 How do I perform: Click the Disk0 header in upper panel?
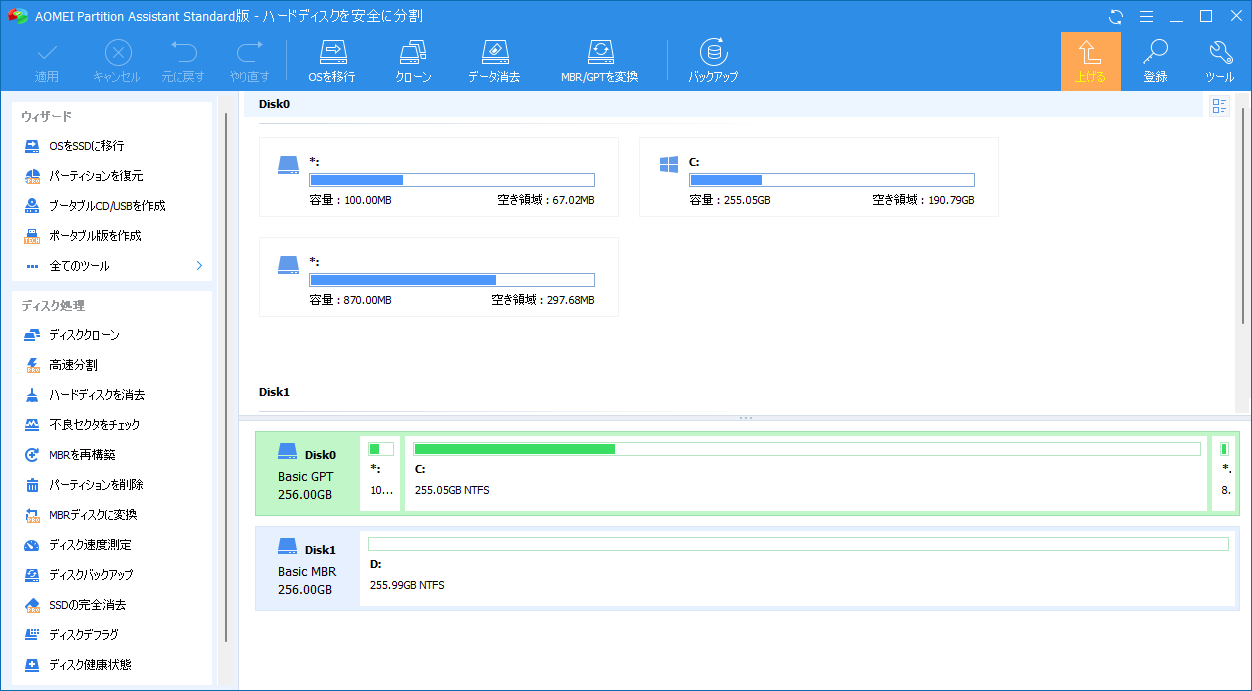point(275,104)
